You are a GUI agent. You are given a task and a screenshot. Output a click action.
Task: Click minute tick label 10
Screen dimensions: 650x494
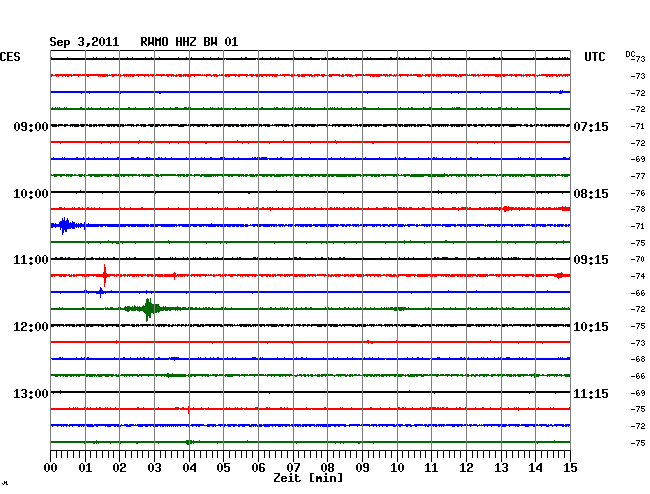(397, 468)
